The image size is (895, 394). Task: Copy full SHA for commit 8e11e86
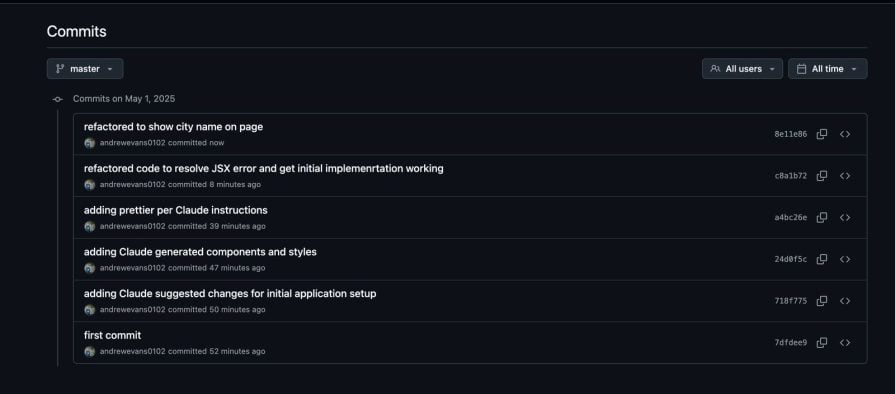pyautogui.click(x=822, y=134)
